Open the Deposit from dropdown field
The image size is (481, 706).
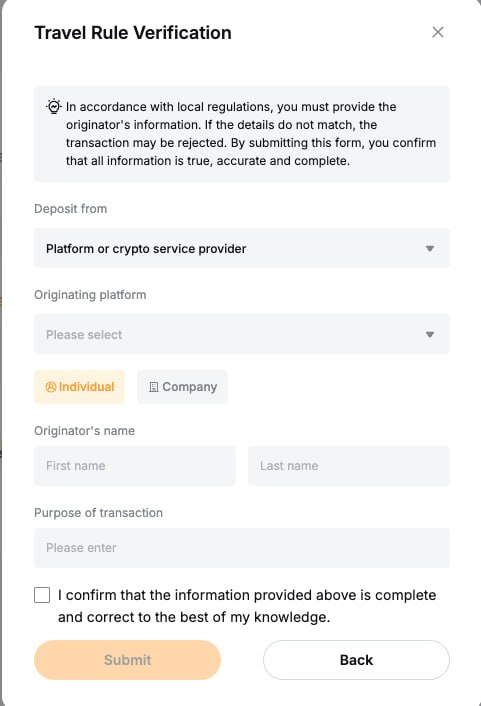coord(242,248)
